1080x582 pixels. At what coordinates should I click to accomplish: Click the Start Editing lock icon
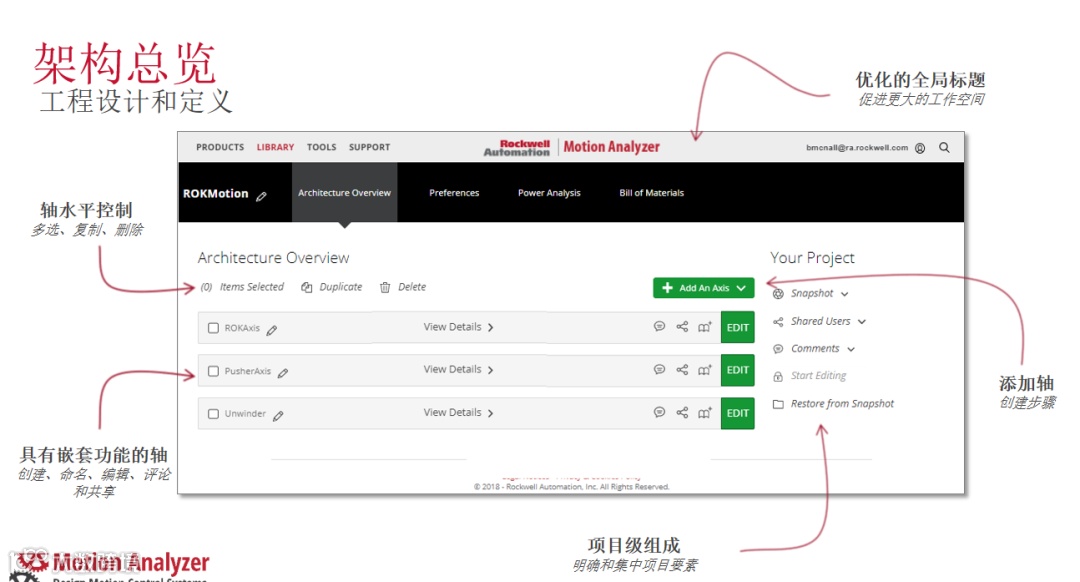(x=778, y=376)
